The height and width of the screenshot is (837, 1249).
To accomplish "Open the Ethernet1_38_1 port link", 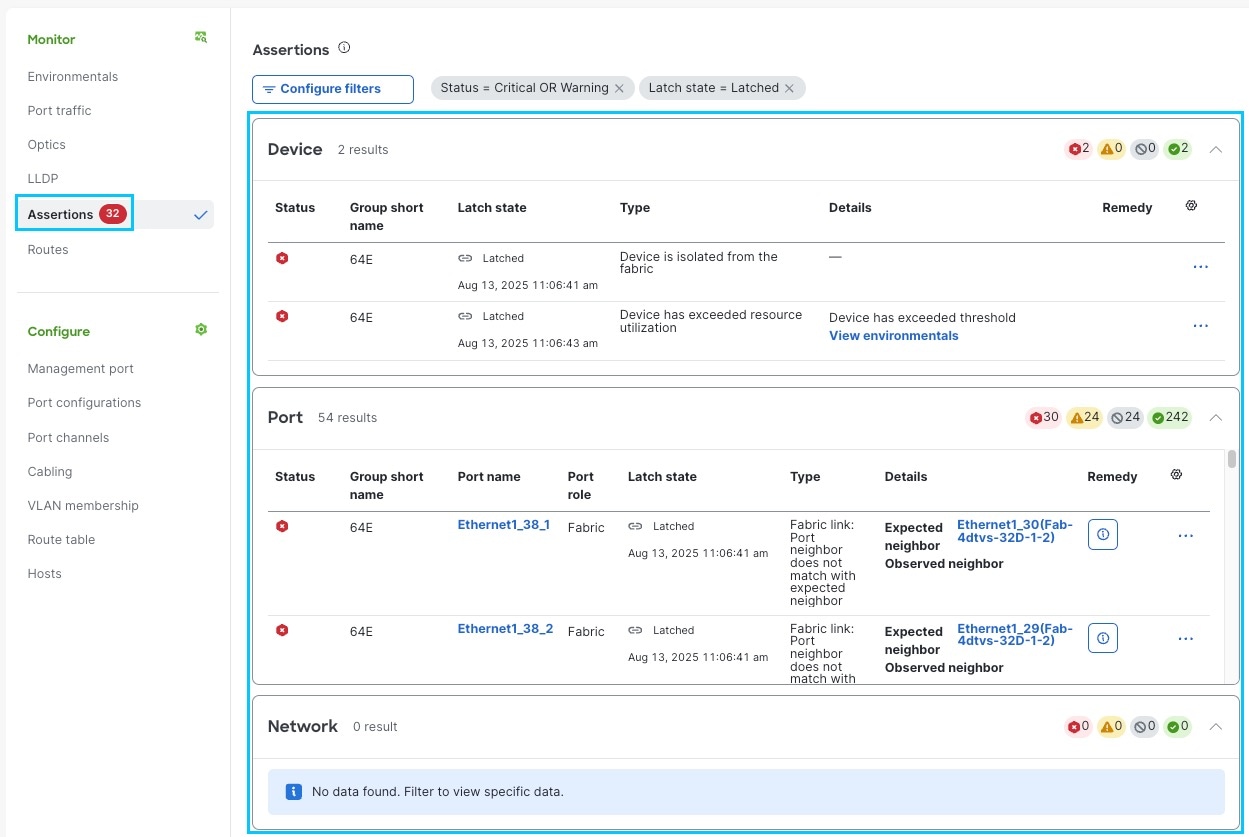I will click(504, 525).
